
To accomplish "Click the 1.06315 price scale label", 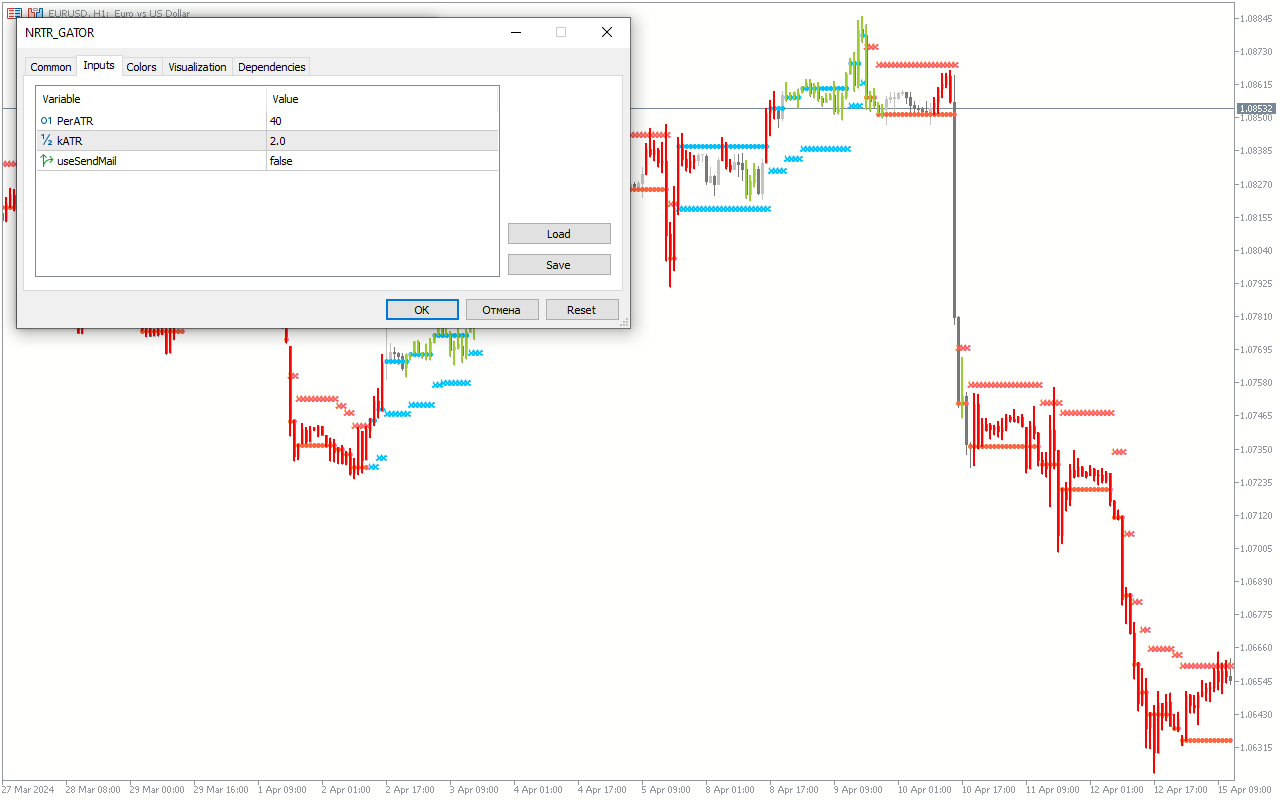I will point(1256,748).
